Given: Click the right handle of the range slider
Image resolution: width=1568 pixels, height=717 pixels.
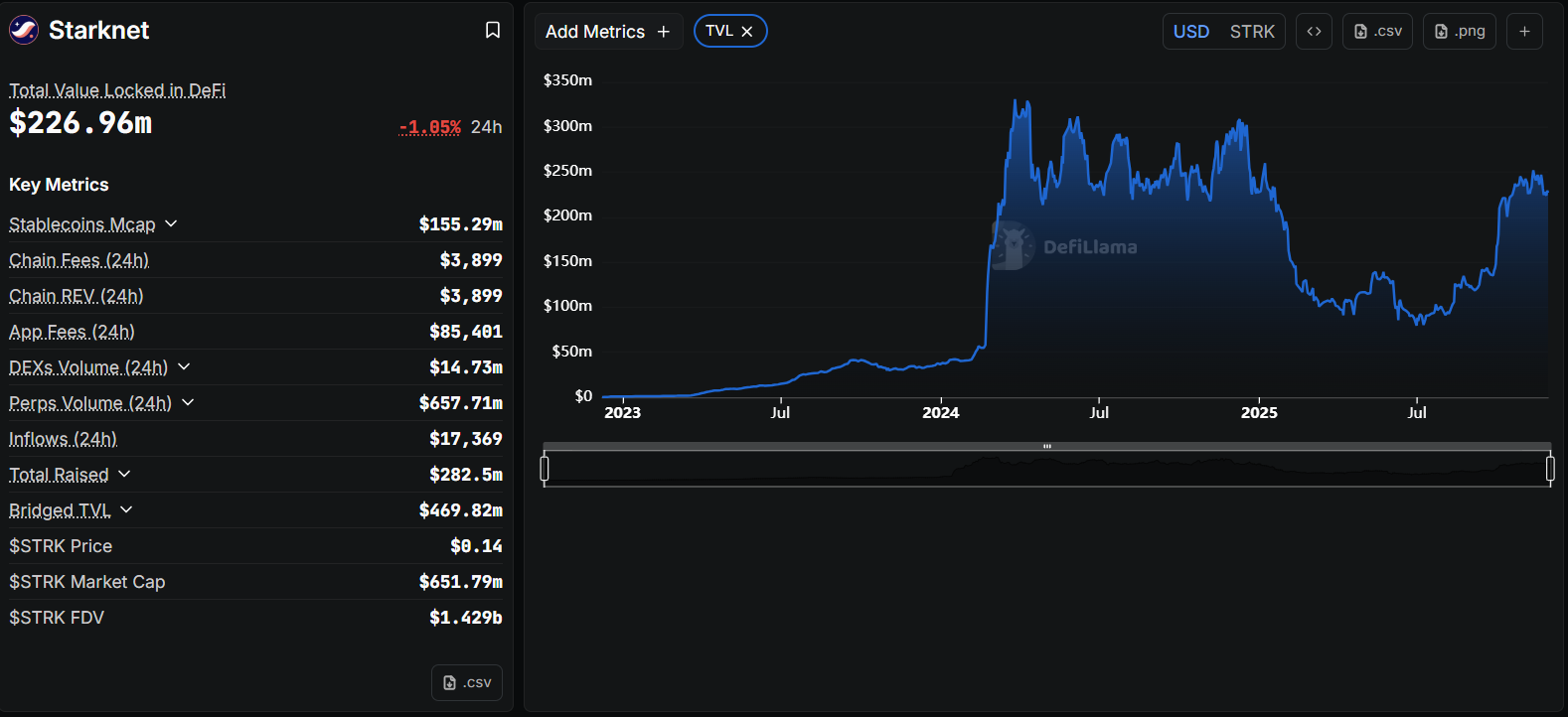Looking at the screenshot, I should pos(1550,469).
